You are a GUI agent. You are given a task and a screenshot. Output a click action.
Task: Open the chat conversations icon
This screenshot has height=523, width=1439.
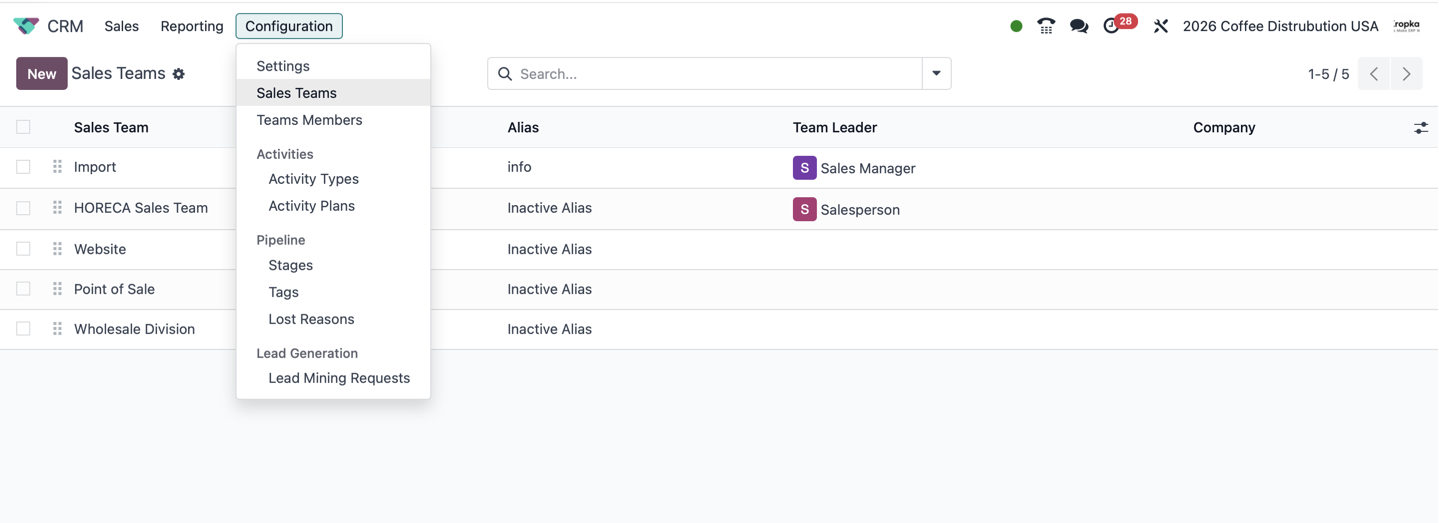click(1079, 26)
